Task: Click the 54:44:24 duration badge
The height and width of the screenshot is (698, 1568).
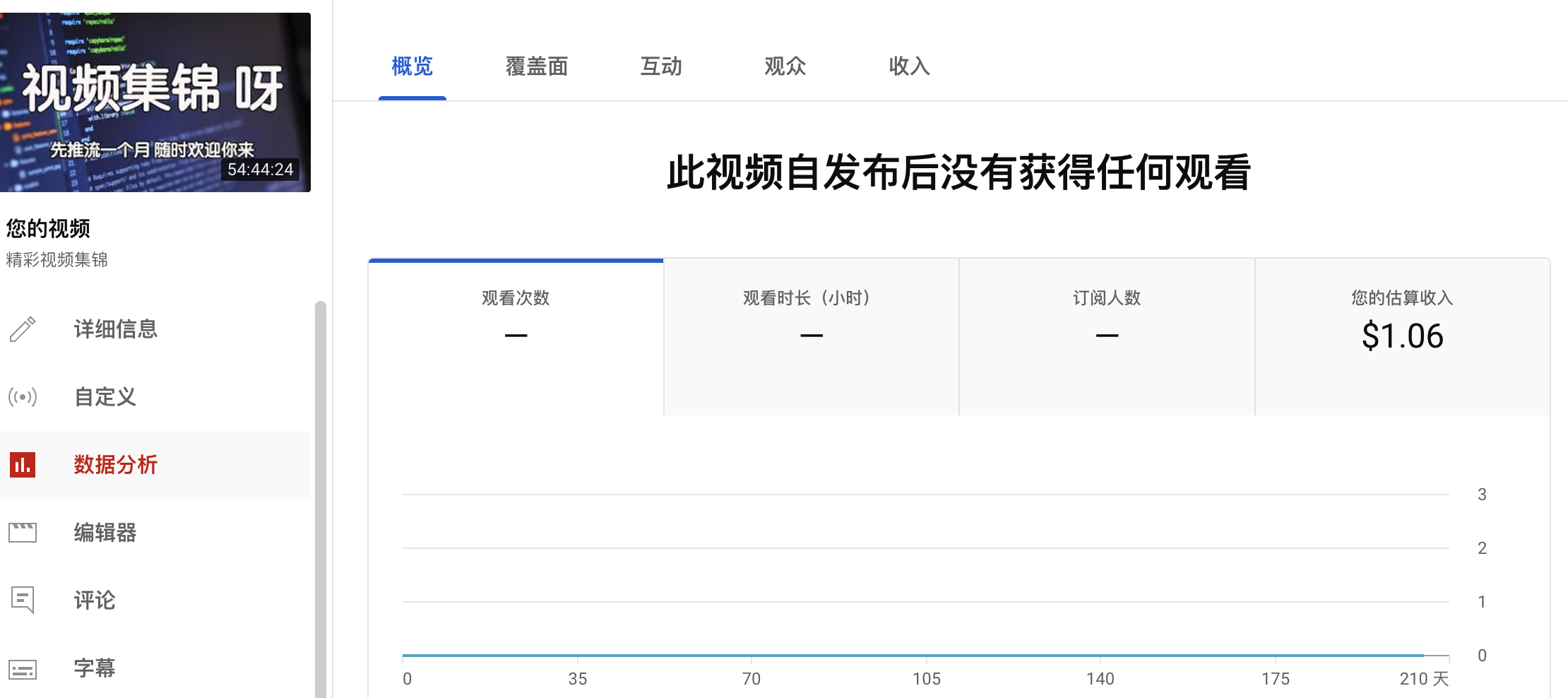Action: (x=261, y=170)
